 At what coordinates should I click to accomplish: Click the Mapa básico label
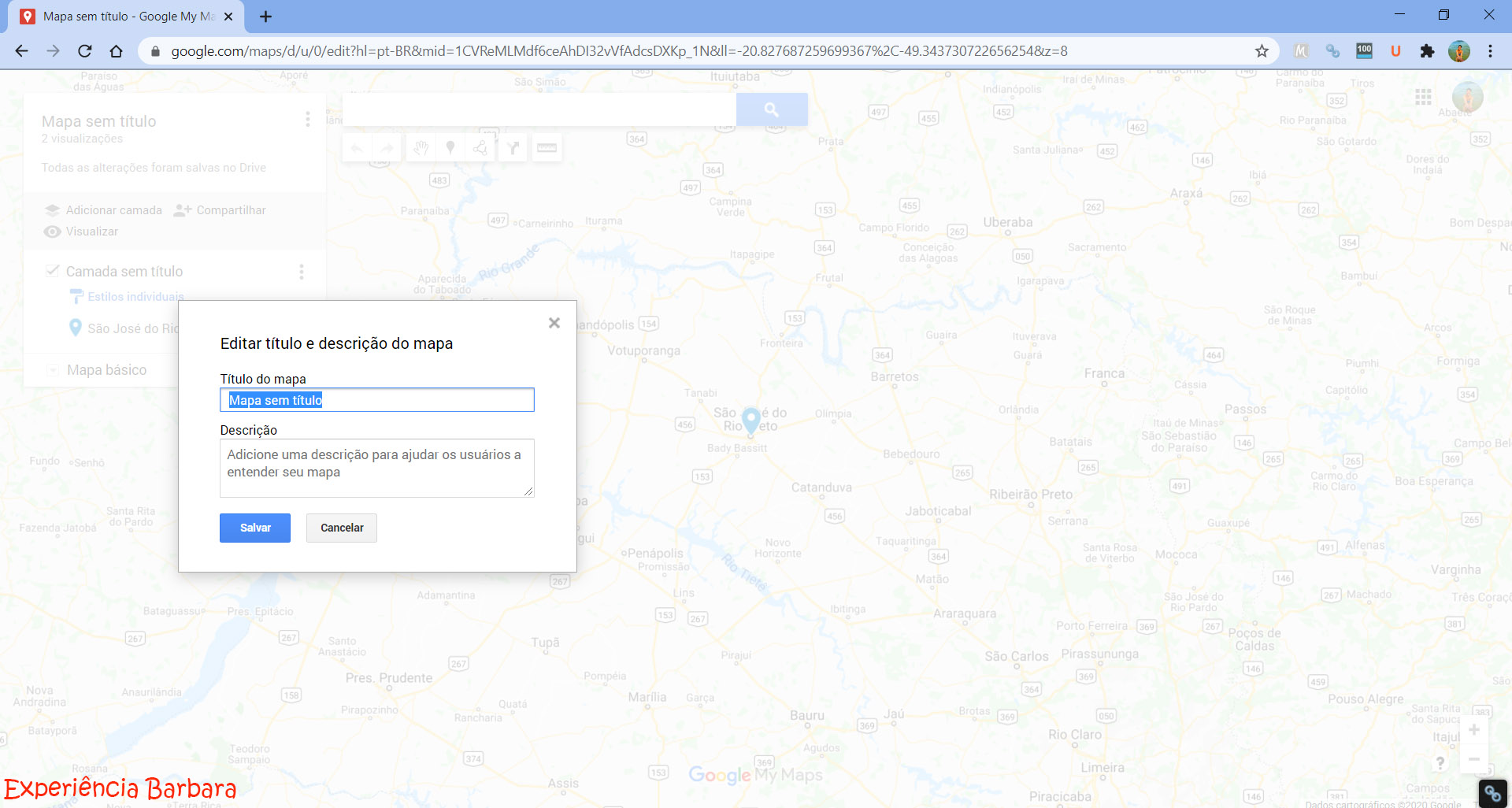coord(106,370)
